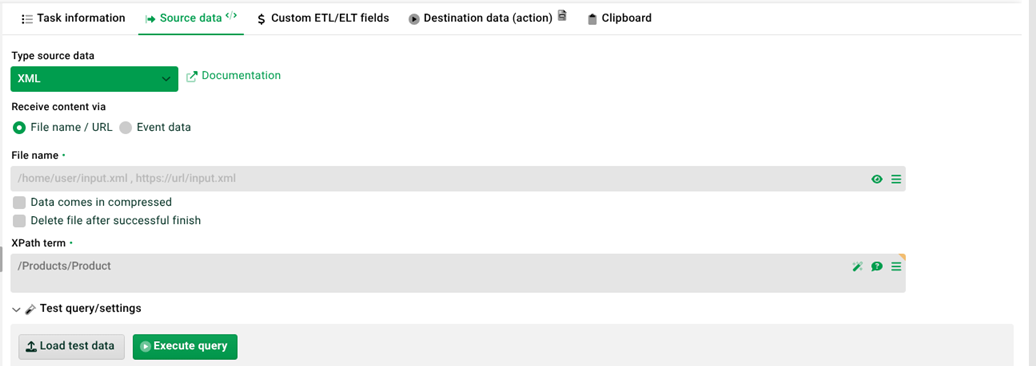Open the hamburger menu in File name field
The width and height of the screenshot is (1036, 366).
[x=896, y=179]
